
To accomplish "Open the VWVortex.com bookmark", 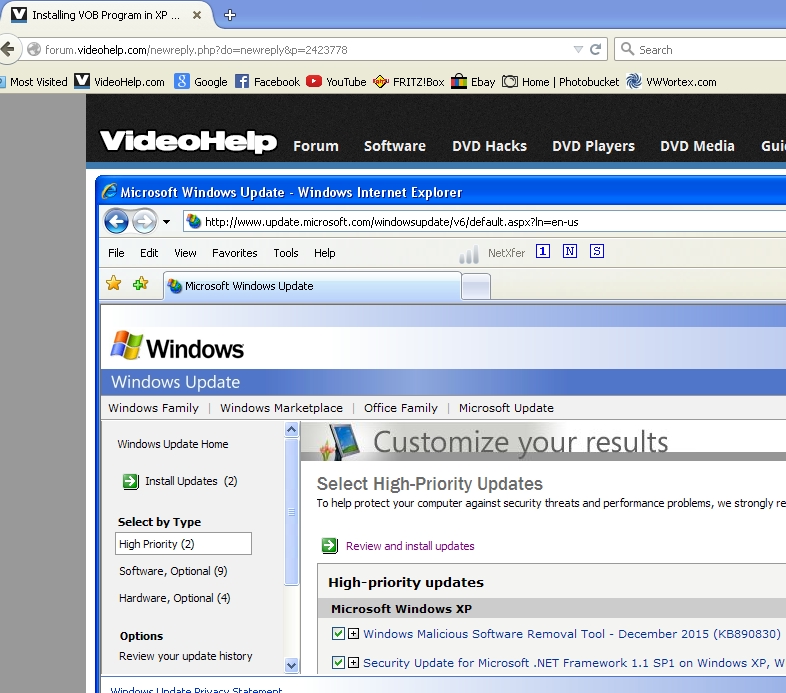I will point(671,82).
